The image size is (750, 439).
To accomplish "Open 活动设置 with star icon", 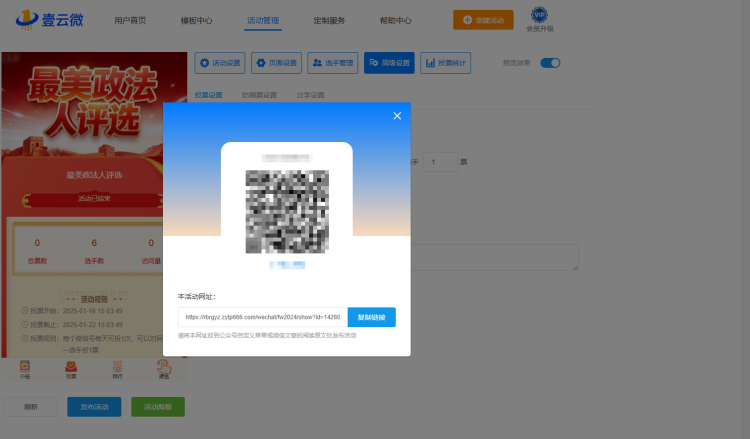I will pyautogui.click(x=220, y=63).
